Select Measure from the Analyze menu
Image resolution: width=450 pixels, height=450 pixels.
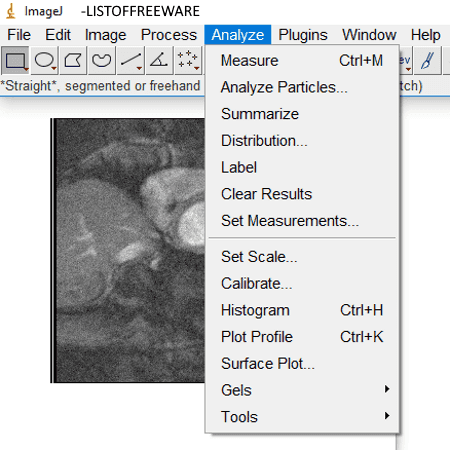coord(302,61)
